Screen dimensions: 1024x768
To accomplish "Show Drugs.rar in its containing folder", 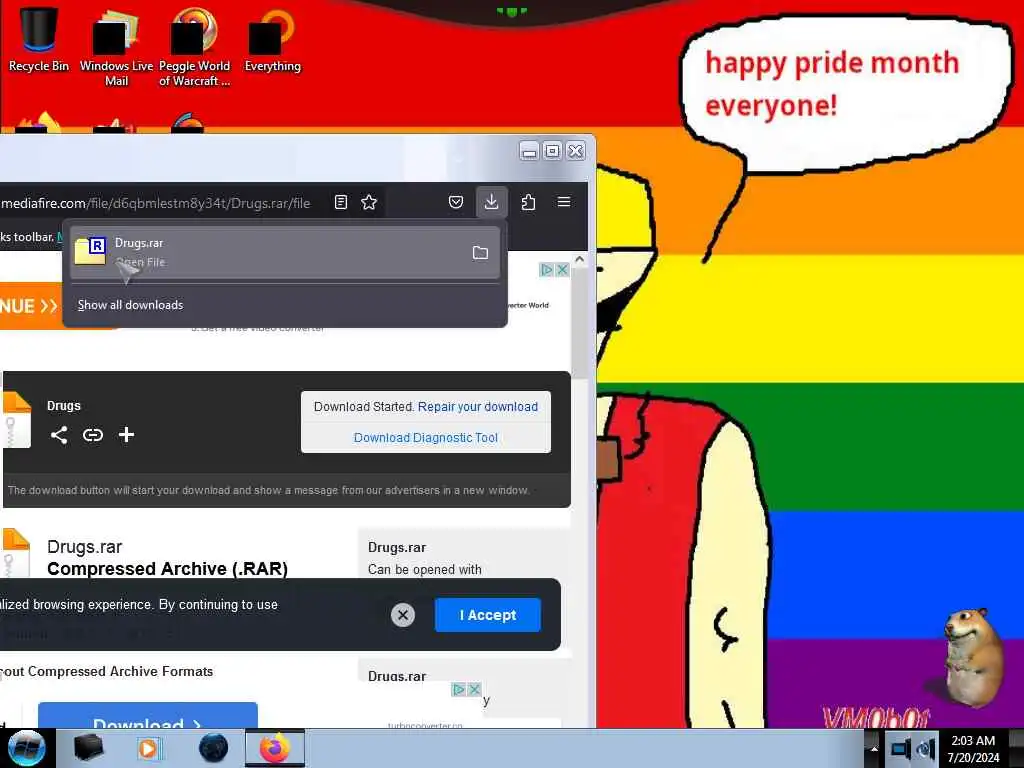I will (480, 253).
